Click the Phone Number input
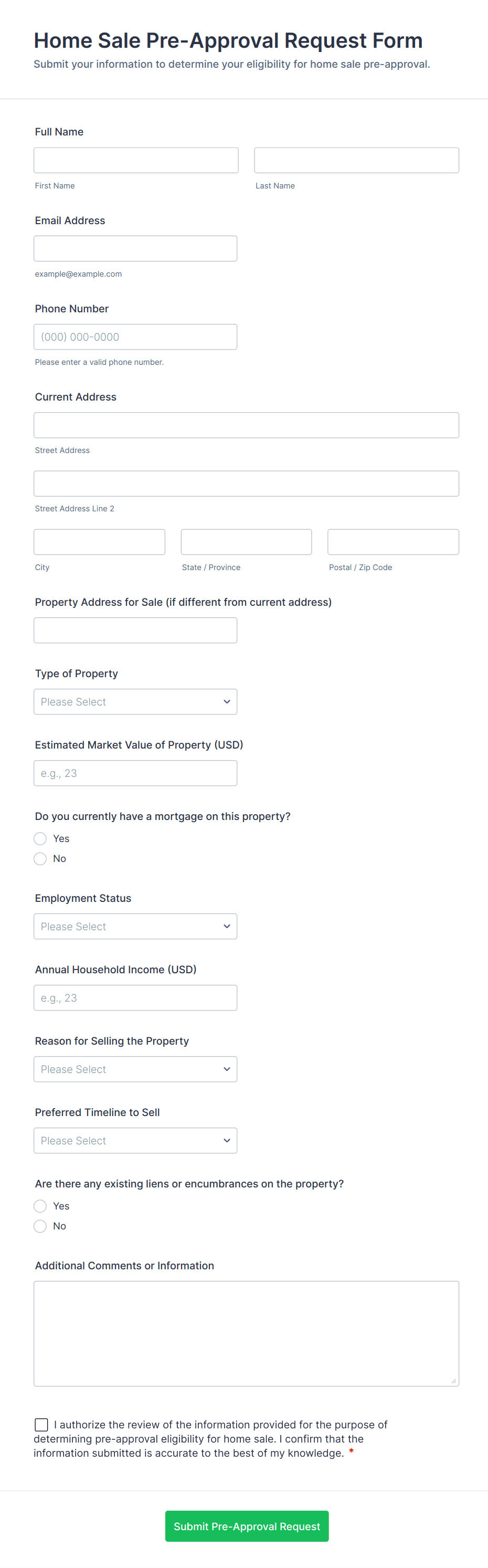This screenshot has height=1568, width=488. click(x=135, y=336)
